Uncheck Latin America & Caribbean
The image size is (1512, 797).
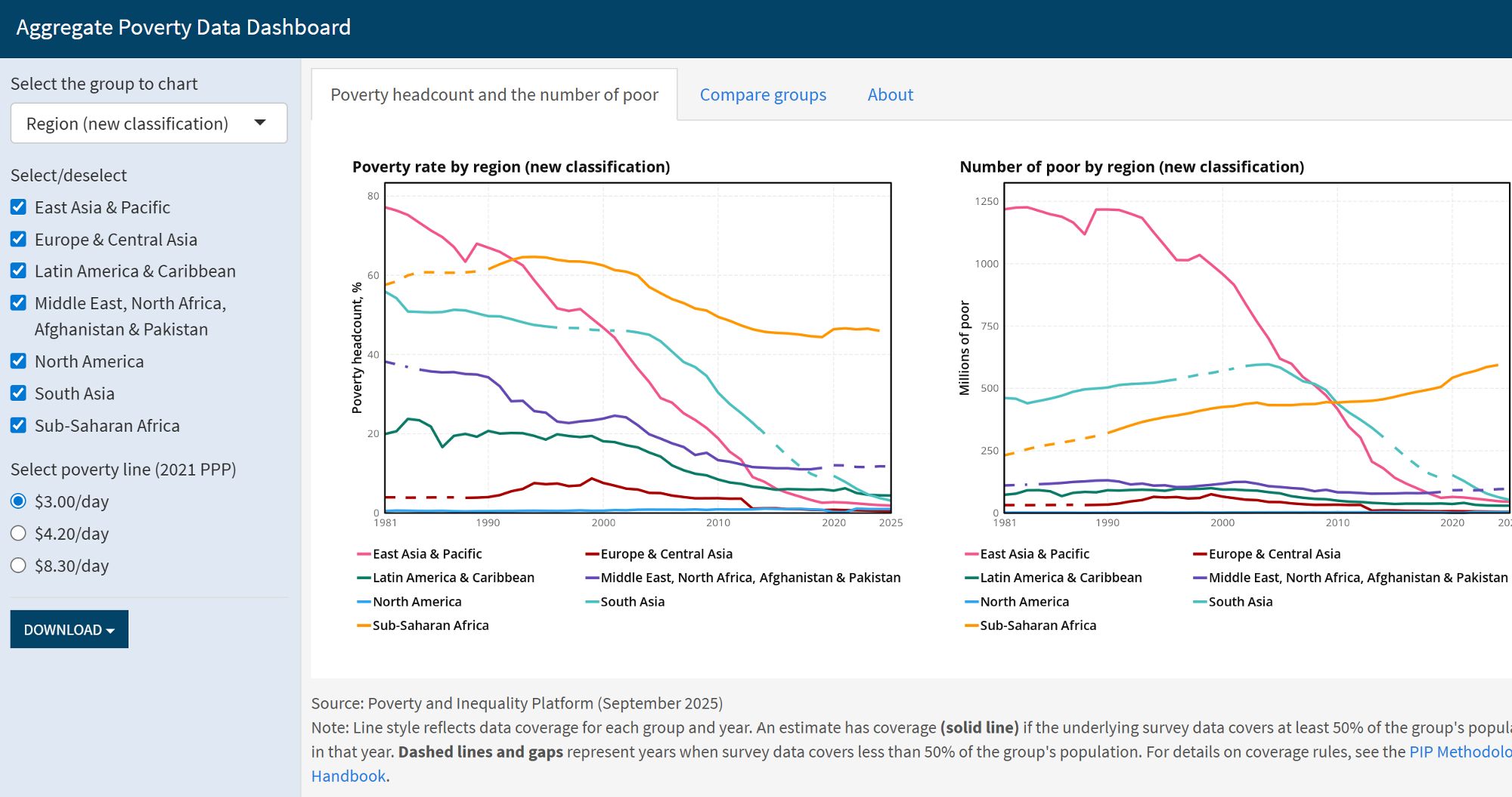17,271
